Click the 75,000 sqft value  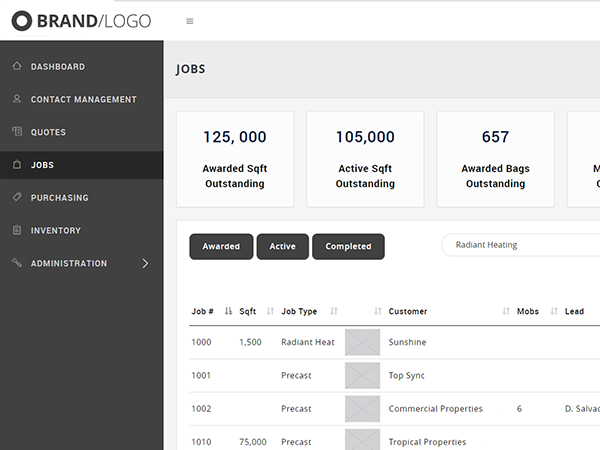pos(253,442)
